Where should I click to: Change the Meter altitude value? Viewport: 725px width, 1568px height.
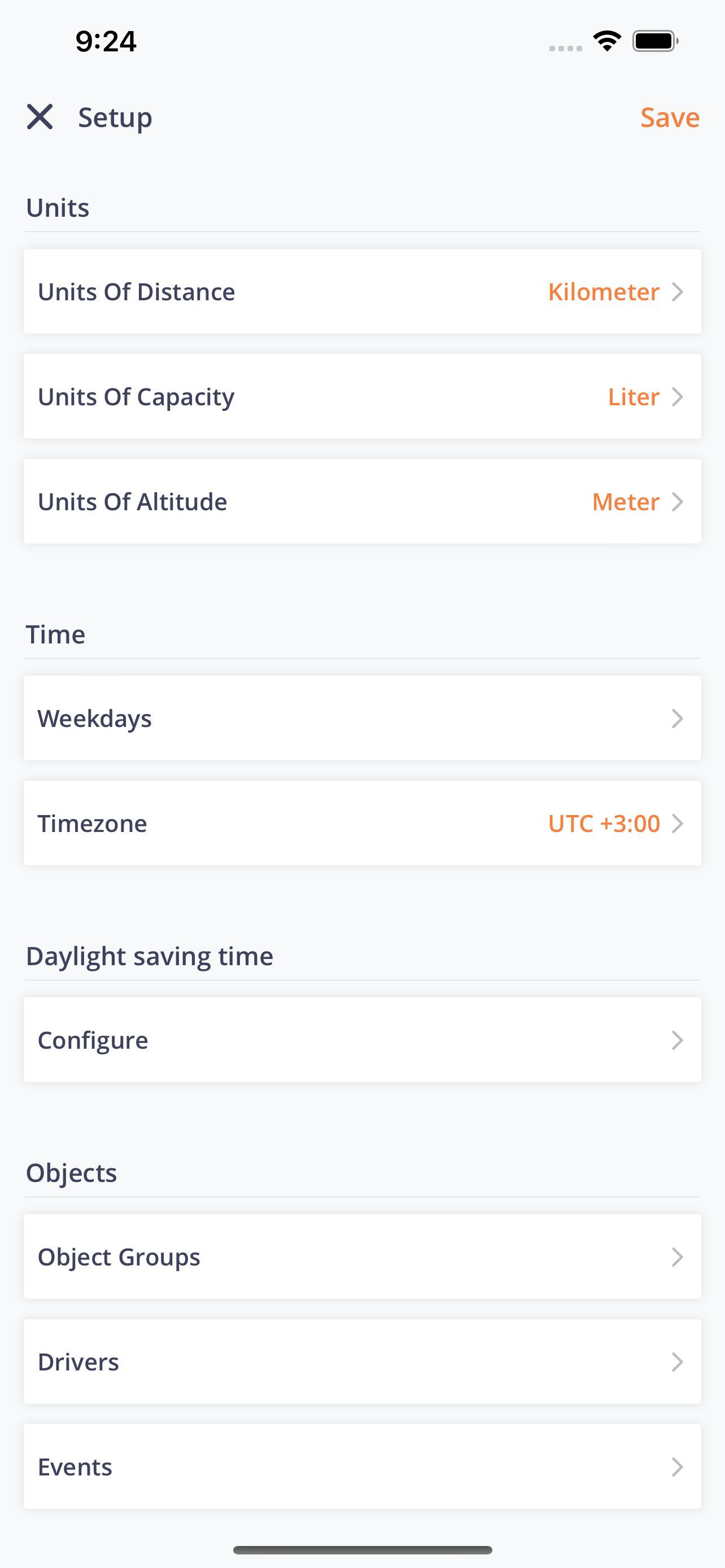click(626, 502)
